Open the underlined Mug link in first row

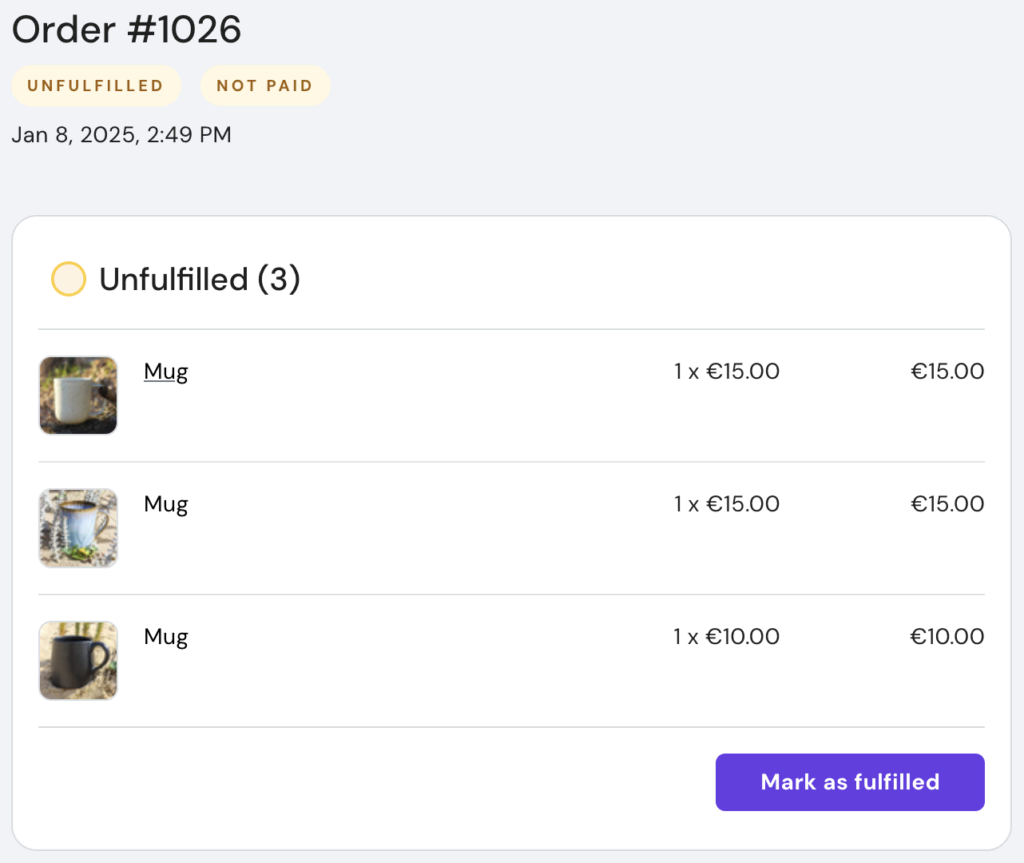pyautogui.click(x=166, y=372)
